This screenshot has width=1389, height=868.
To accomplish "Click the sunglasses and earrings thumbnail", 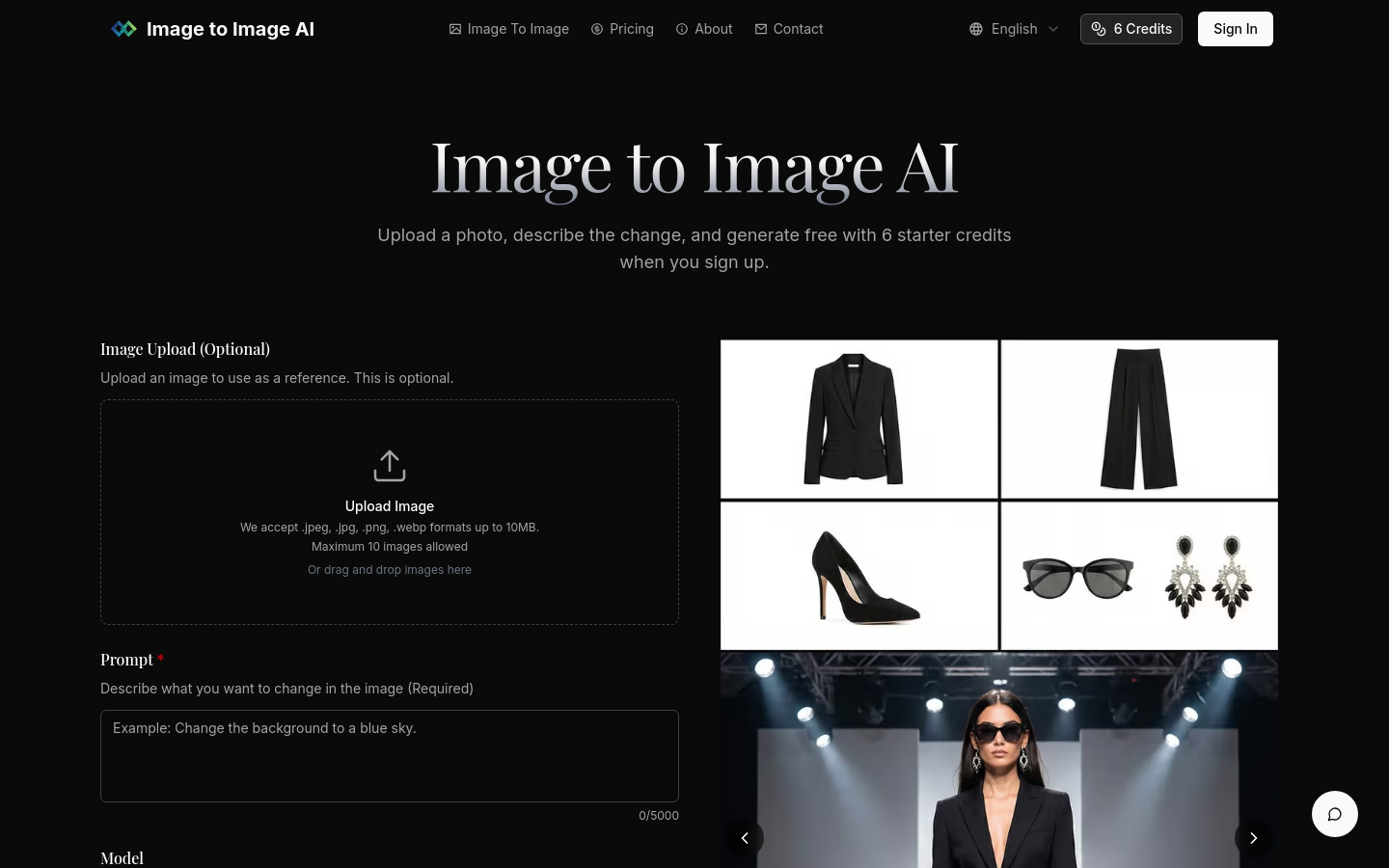I will (1139, 576).
